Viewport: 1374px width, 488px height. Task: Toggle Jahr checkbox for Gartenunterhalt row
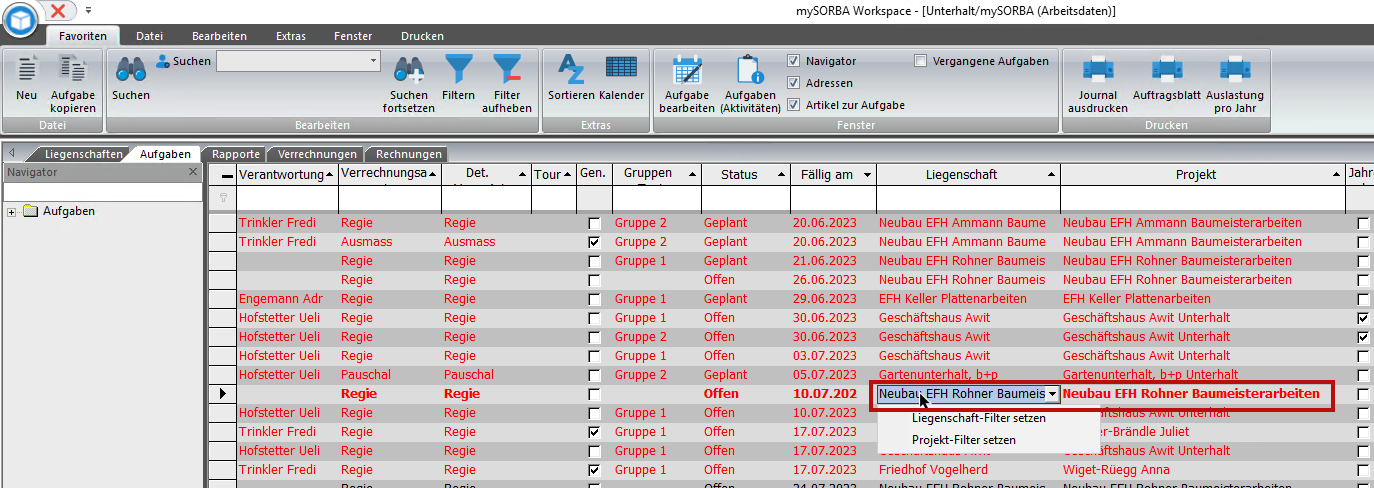click(x=1363, y=375)
